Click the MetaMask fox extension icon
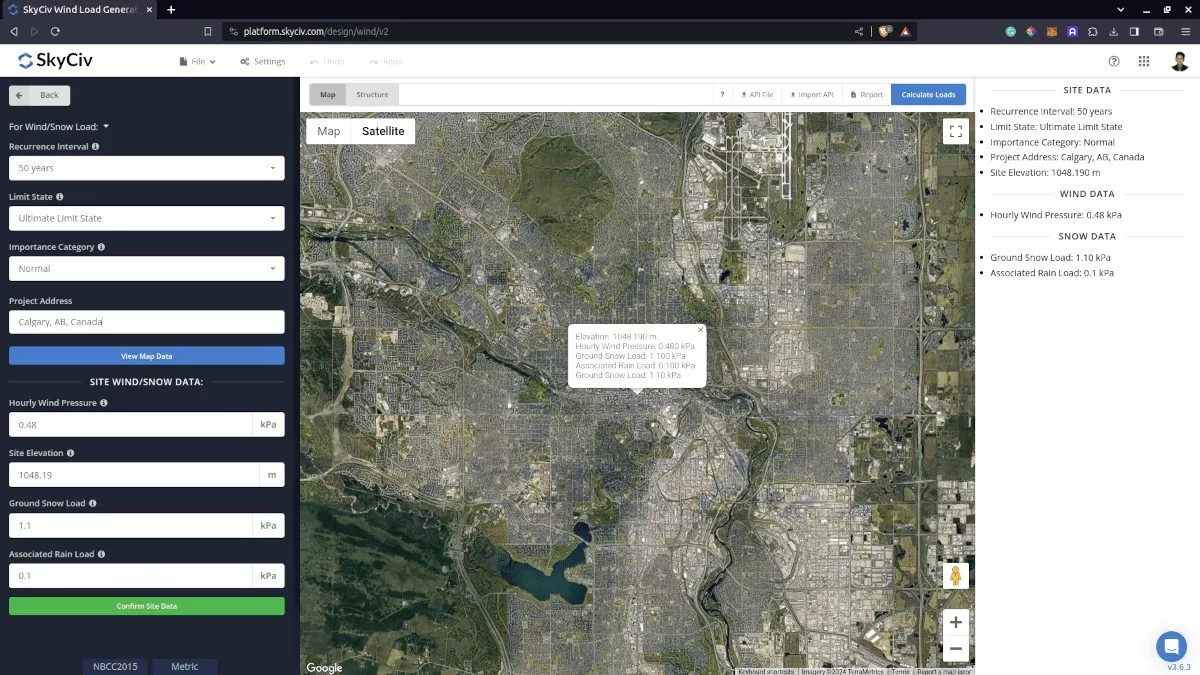 point(1052,31)
